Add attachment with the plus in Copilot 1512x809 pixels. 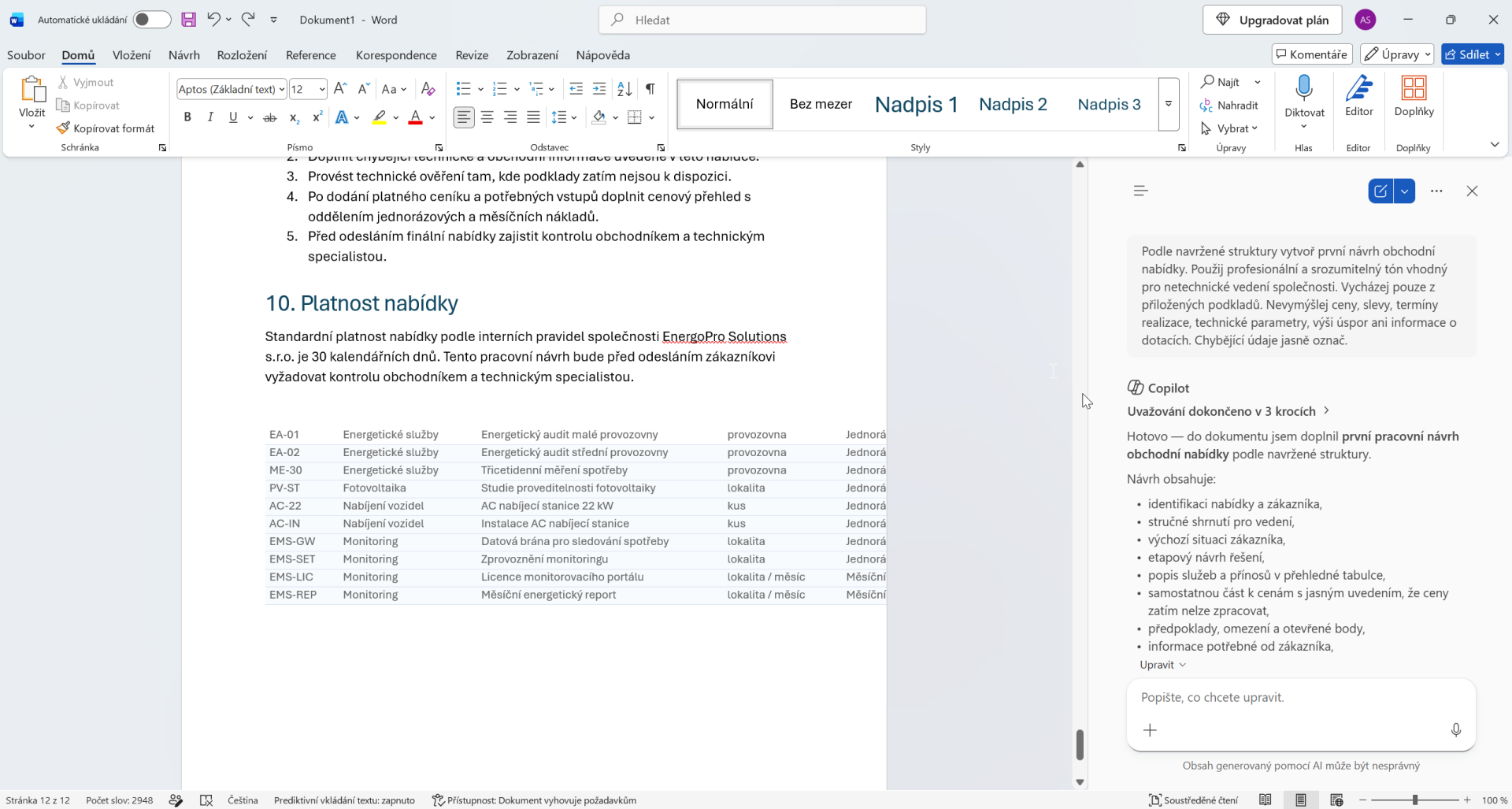(x=1150, y=730)
